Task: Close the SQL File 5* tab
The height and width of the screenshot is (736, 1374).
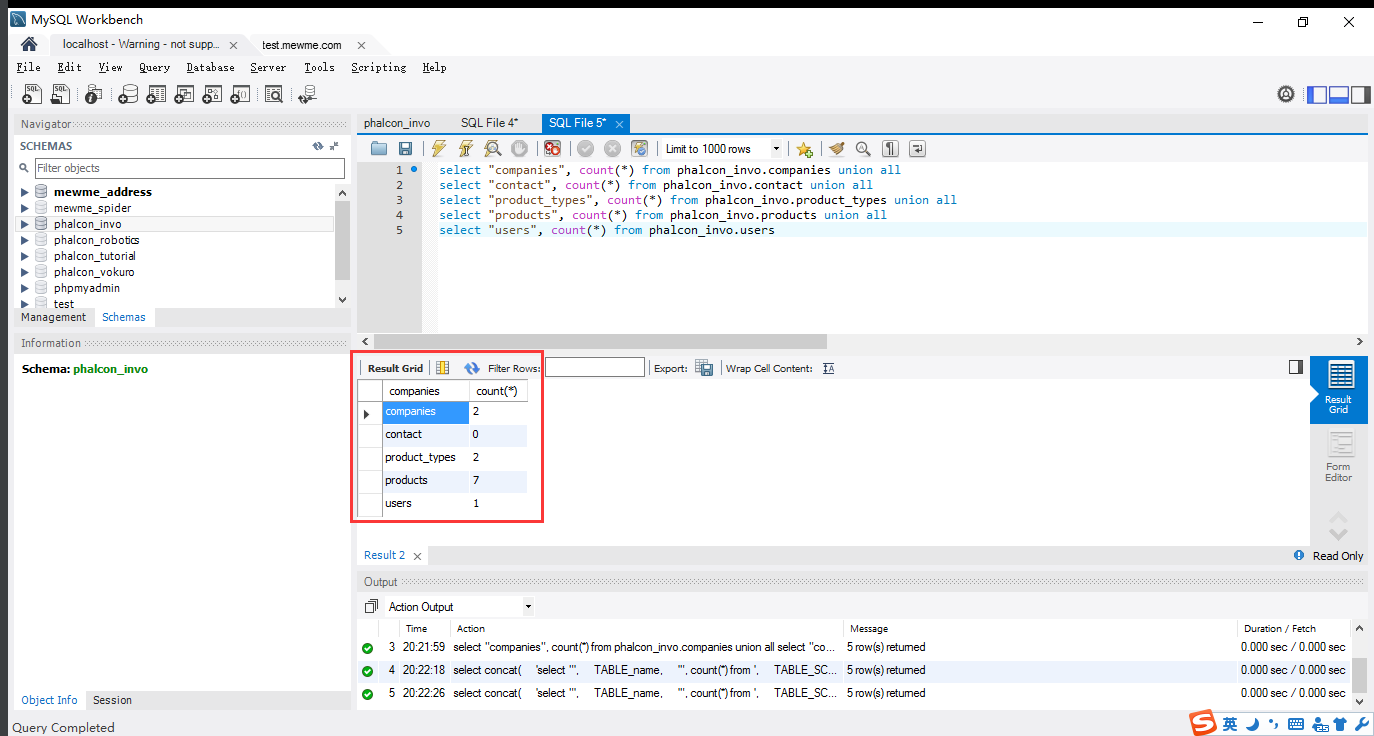Action: (x=619, y=124)
